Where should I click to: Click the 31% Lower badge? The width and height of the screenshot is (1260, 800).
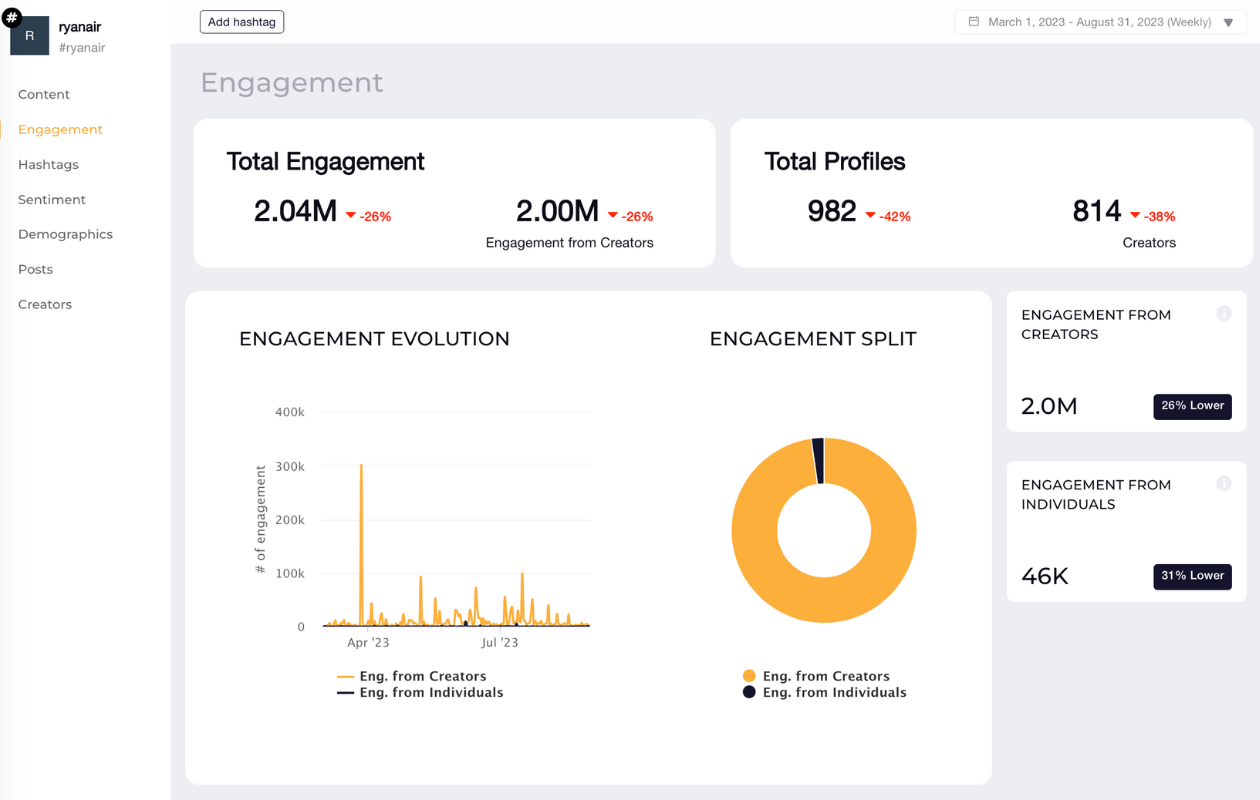[1192, 576]
